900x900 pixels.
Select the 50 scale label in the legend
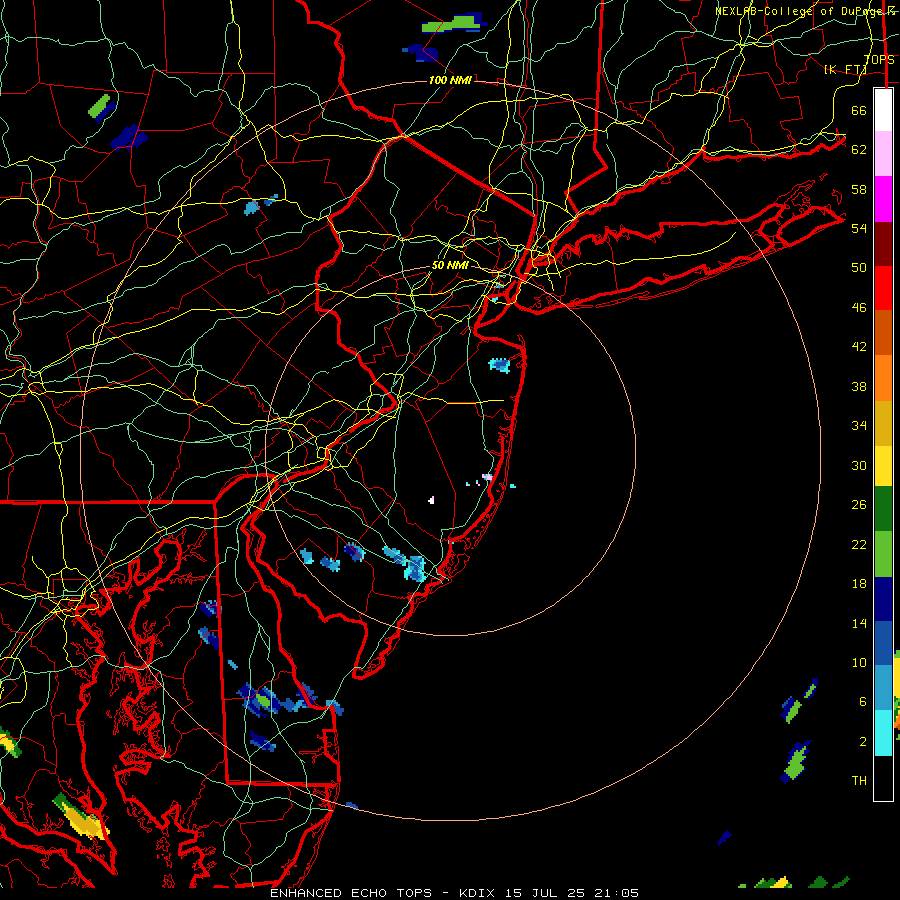859,267
